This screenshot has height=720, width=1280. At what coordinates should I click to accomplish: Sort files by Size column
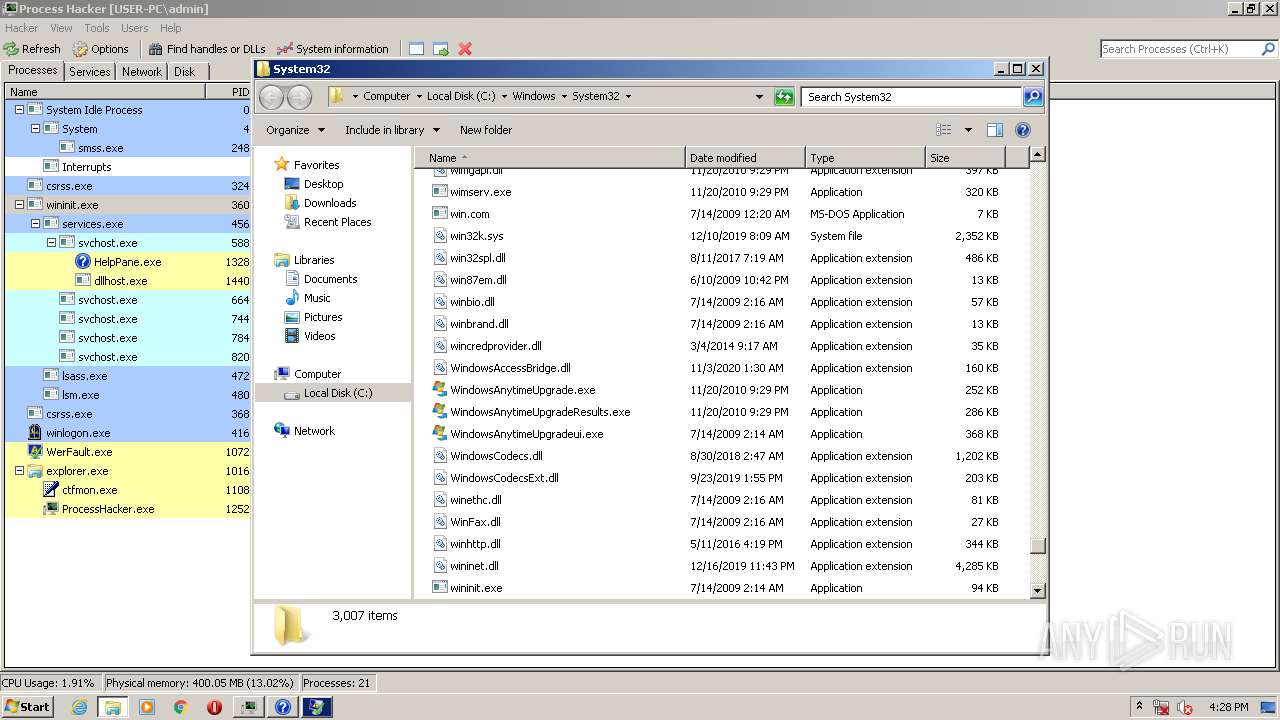(x=965, y=158)
